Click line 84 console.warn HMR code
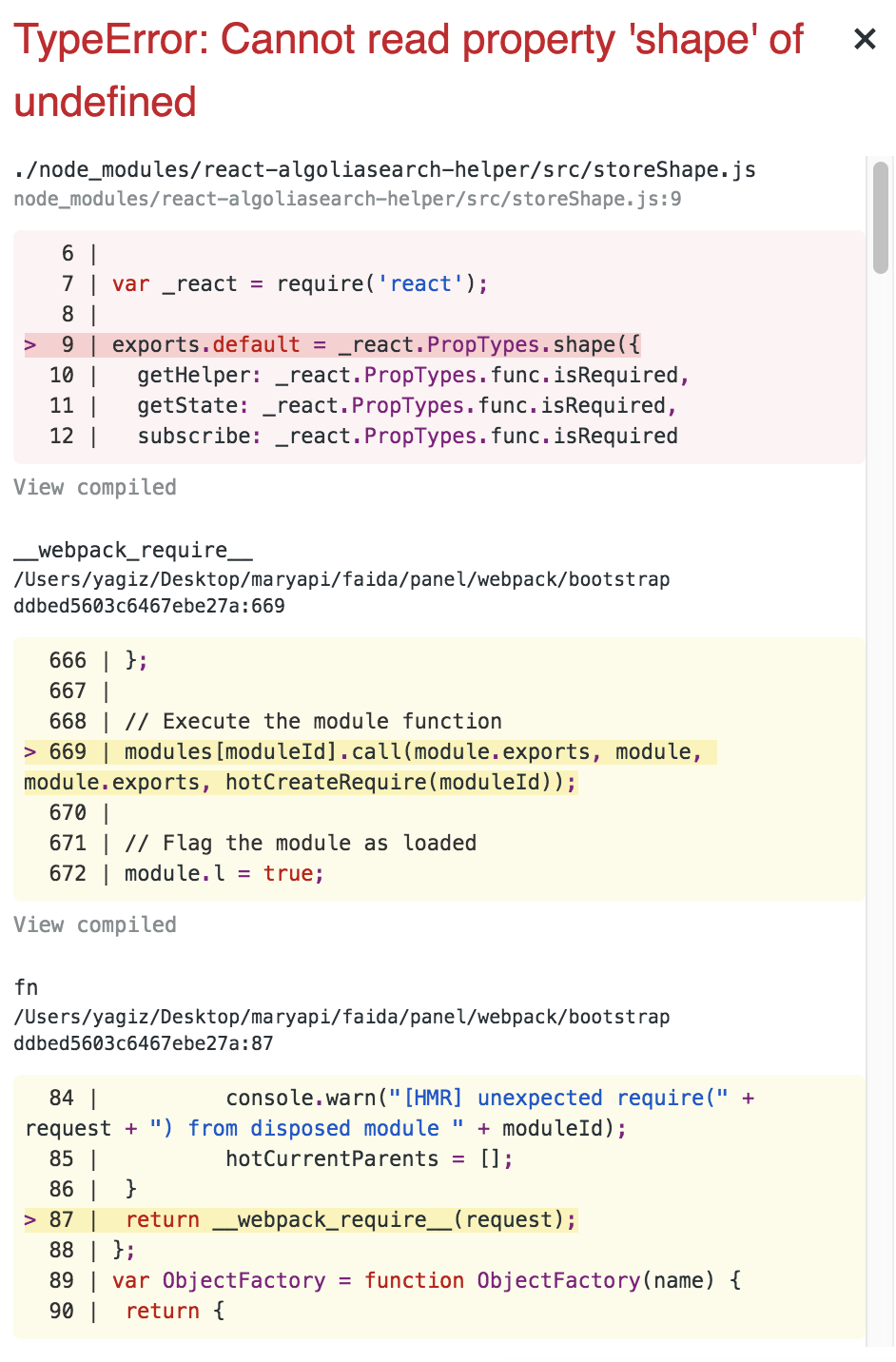896x1362 pixels. (x=390, y=1113)
